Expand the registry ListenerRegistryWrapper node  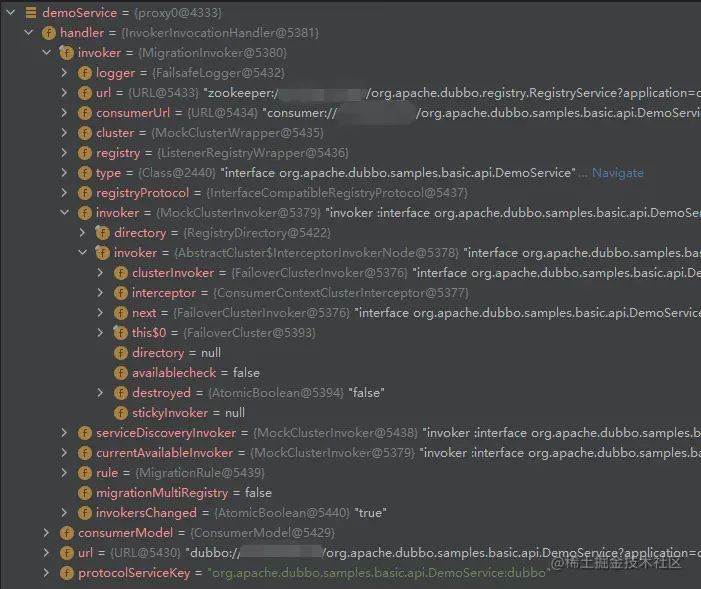(64, 153)
